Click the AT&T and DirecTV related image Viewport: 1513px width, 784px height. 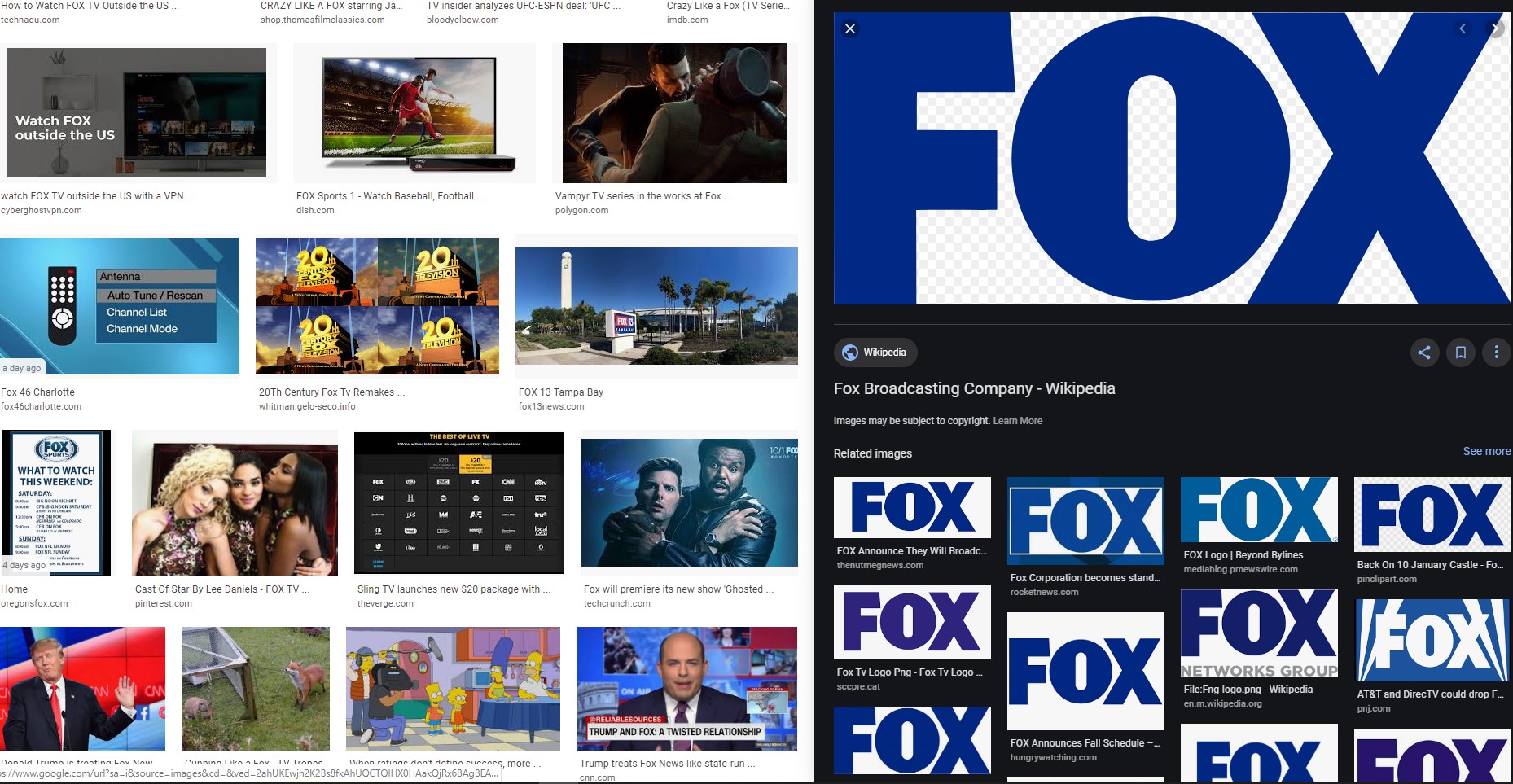pyautogui.click(x=1432, y=641)
